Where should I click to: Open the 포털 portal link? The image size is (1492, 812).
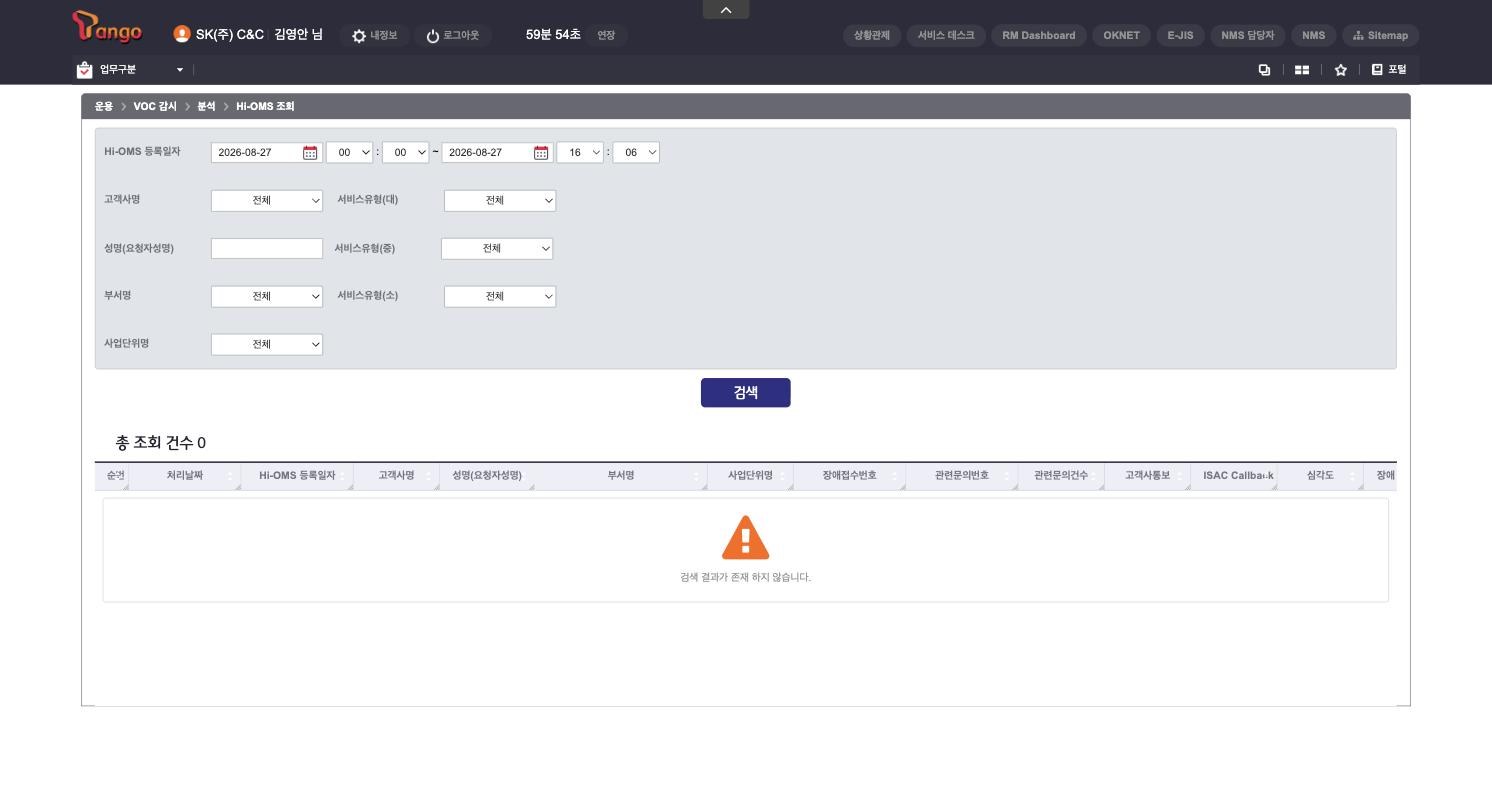coord(1389,70)
